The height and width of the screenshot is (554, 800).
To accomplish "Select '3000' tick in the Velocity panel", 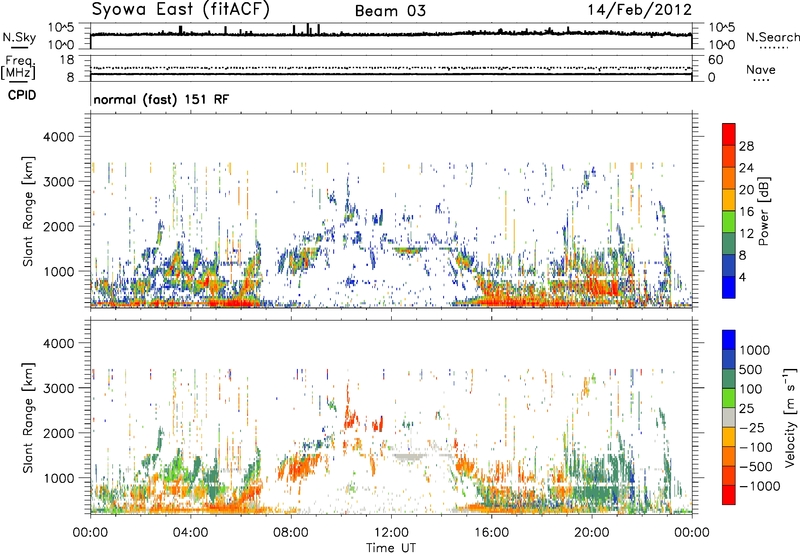I will [59, 388].
